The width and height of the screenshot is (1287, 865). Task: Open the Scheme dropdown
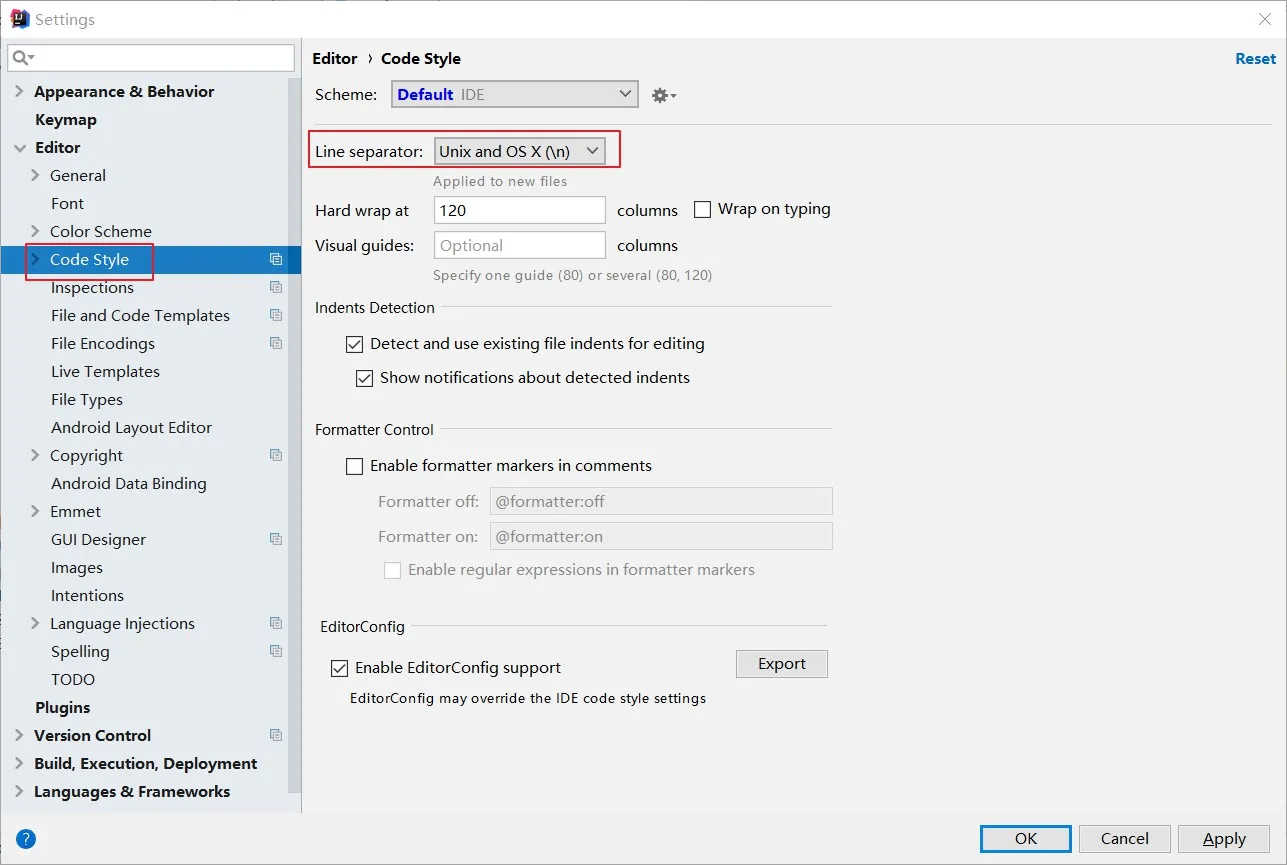click(x=514, y=94)
